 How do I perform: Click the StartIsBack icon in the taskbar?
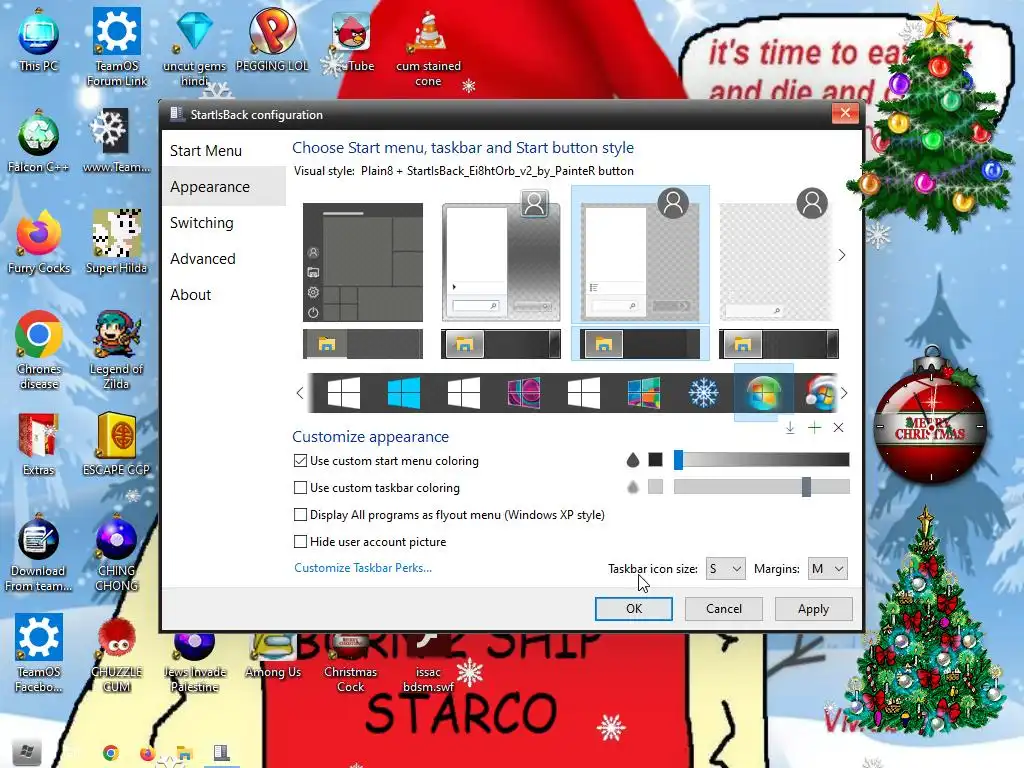(x=221, y=753)
